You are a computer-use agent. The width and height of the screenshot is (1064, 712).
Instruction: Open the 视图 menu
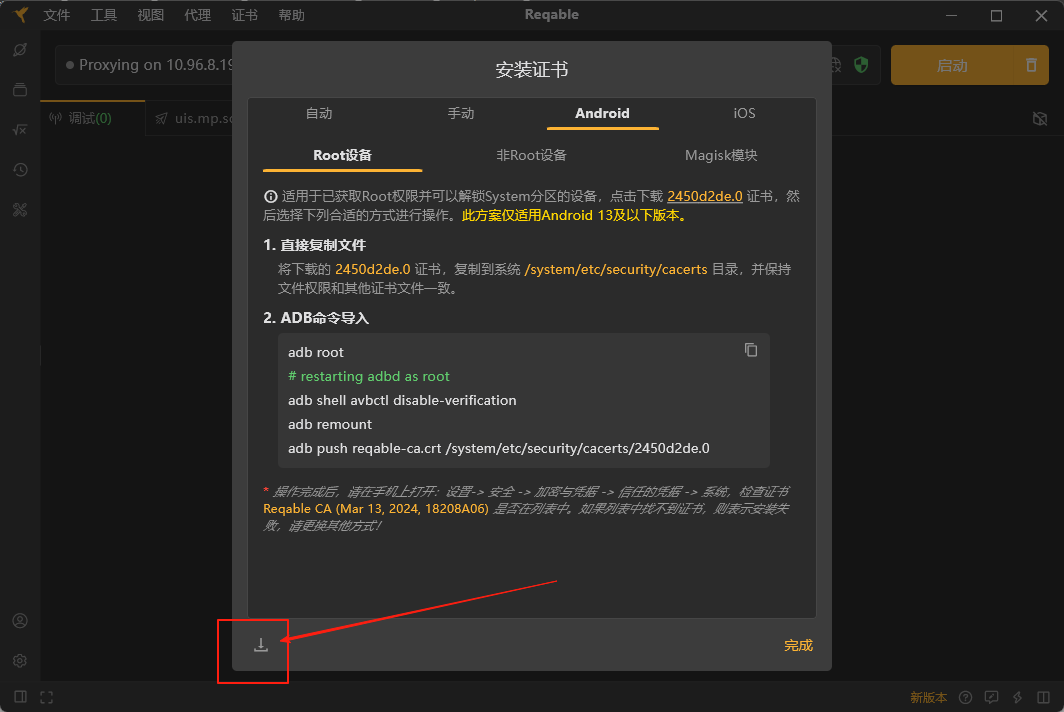coord(151,15)
